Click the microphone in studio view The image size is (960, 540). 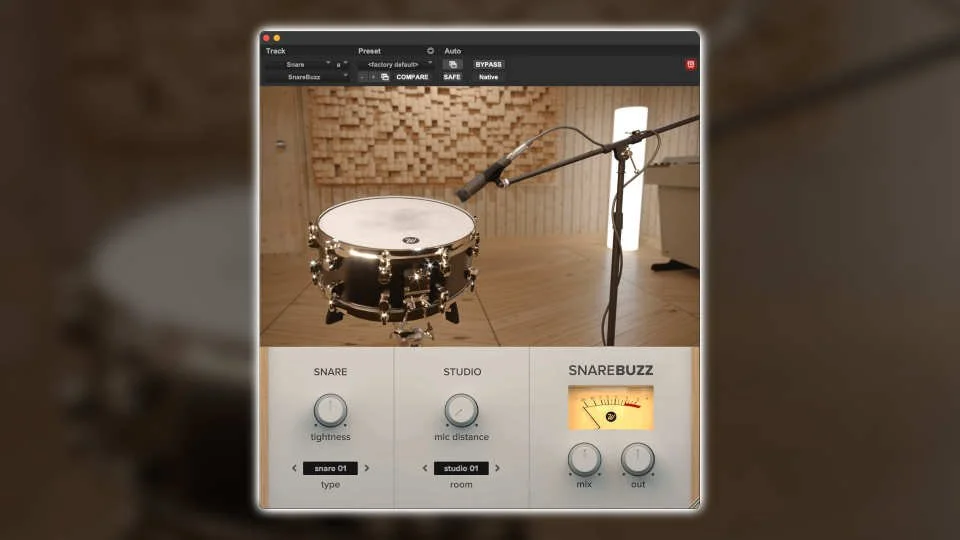coord(484,181)
